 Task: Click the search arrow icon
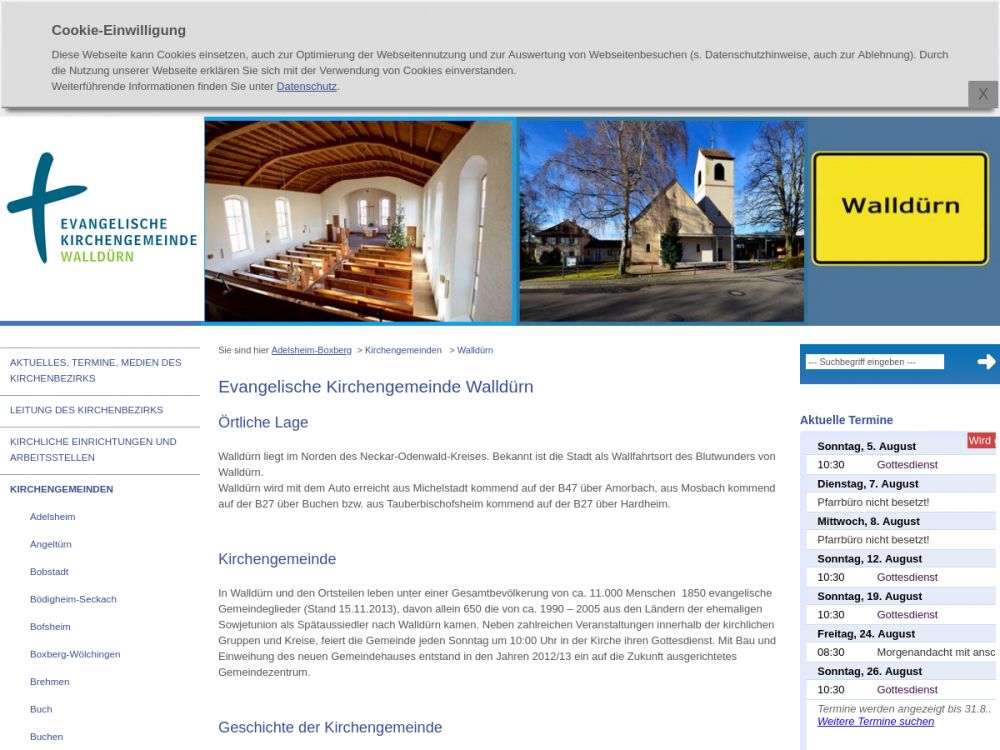tap(986, 362)
